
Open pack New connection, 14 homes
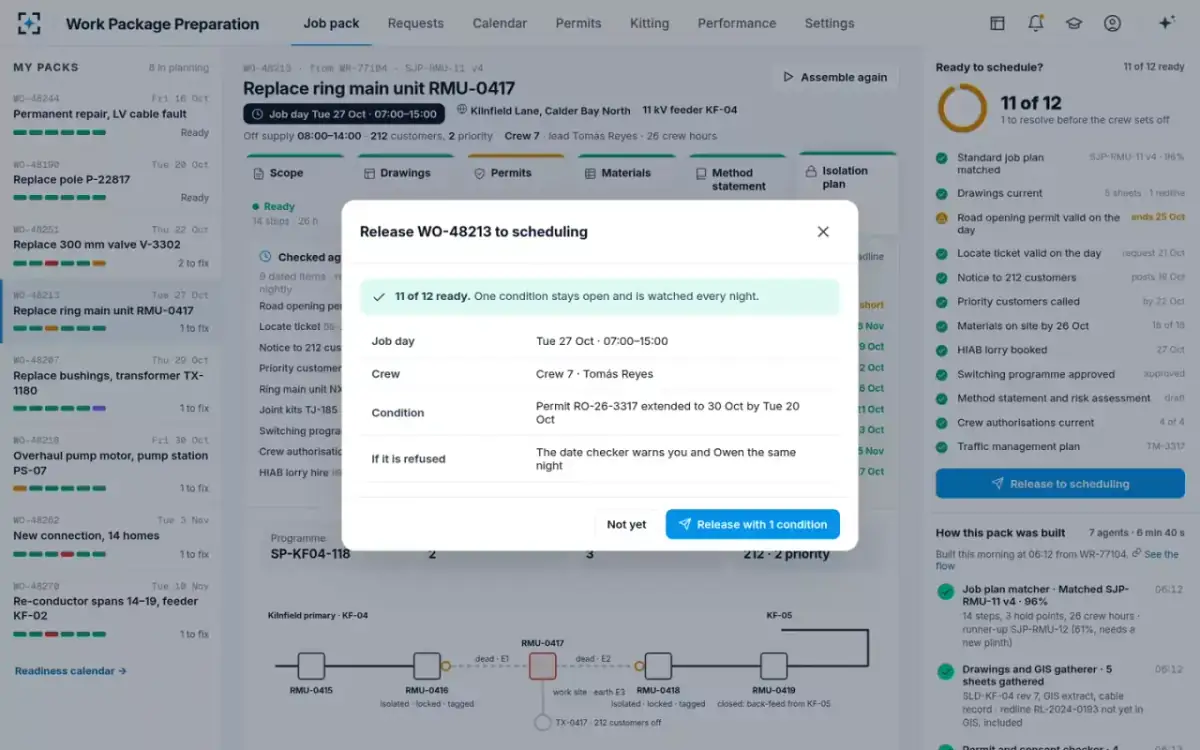pos(110,537)
